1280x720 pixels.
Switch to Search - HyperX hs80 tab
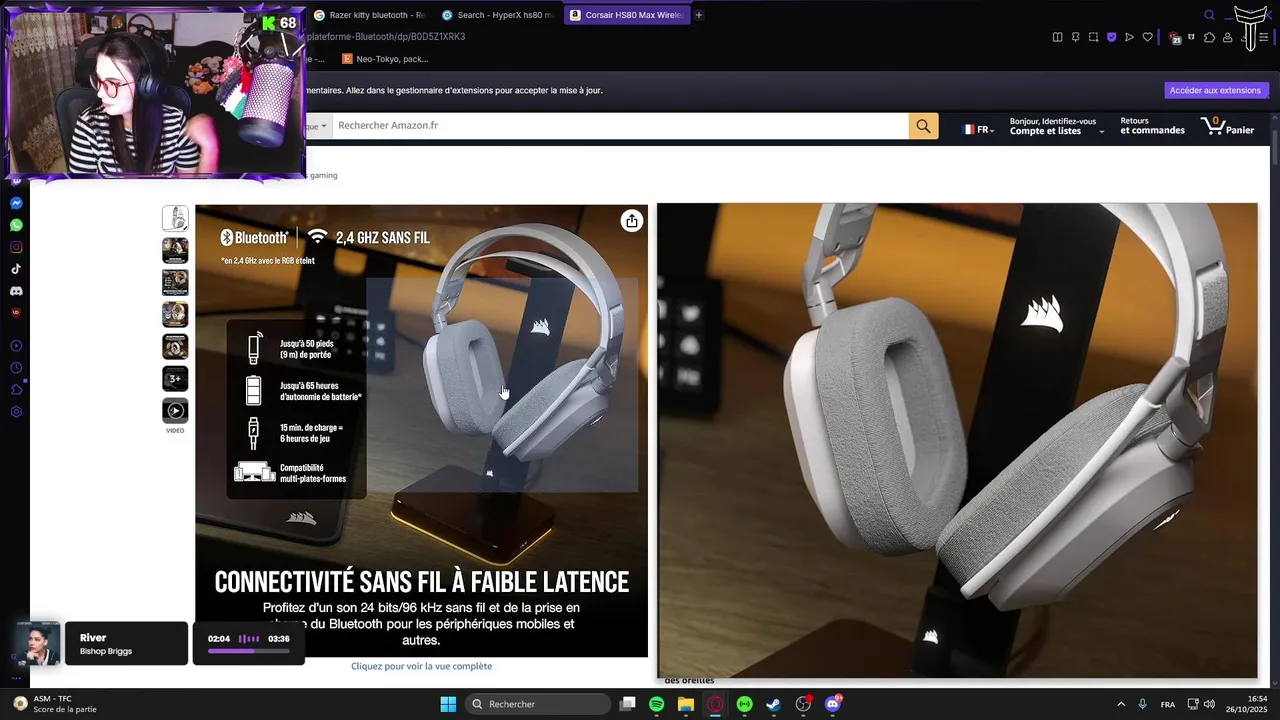click(497, 15)
